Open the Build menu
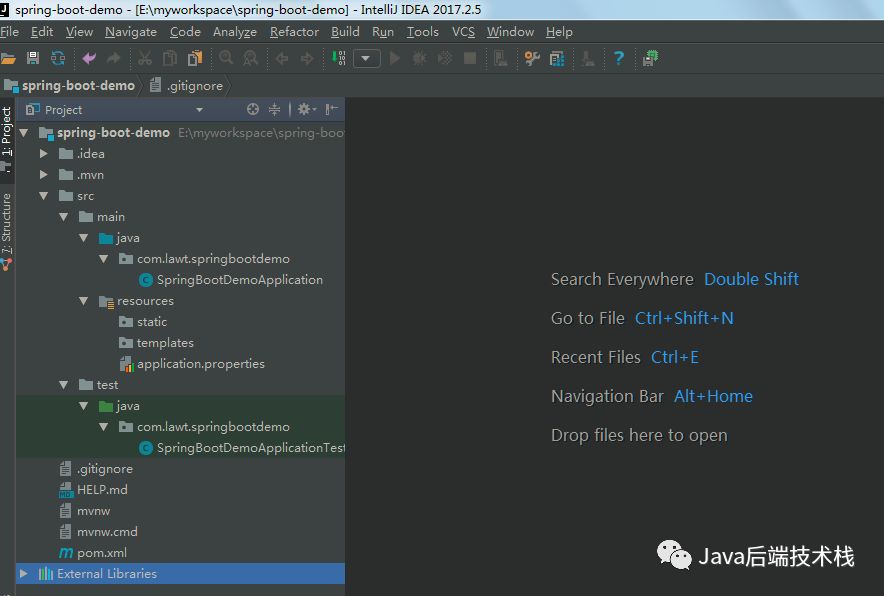The image size is (884, 596). pos(345,32)
